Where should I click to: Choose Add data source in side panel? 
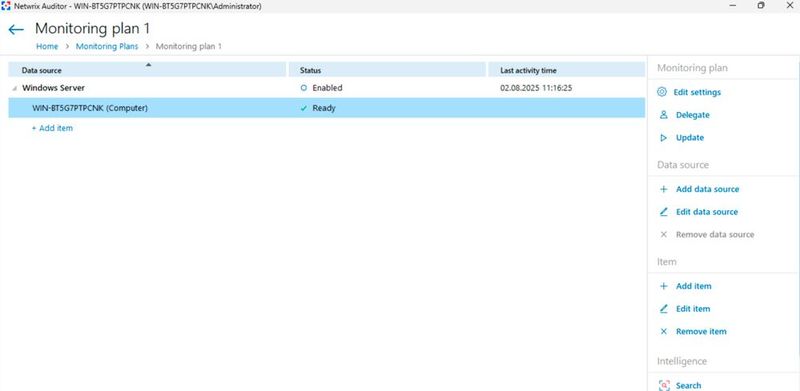point(707,189)
